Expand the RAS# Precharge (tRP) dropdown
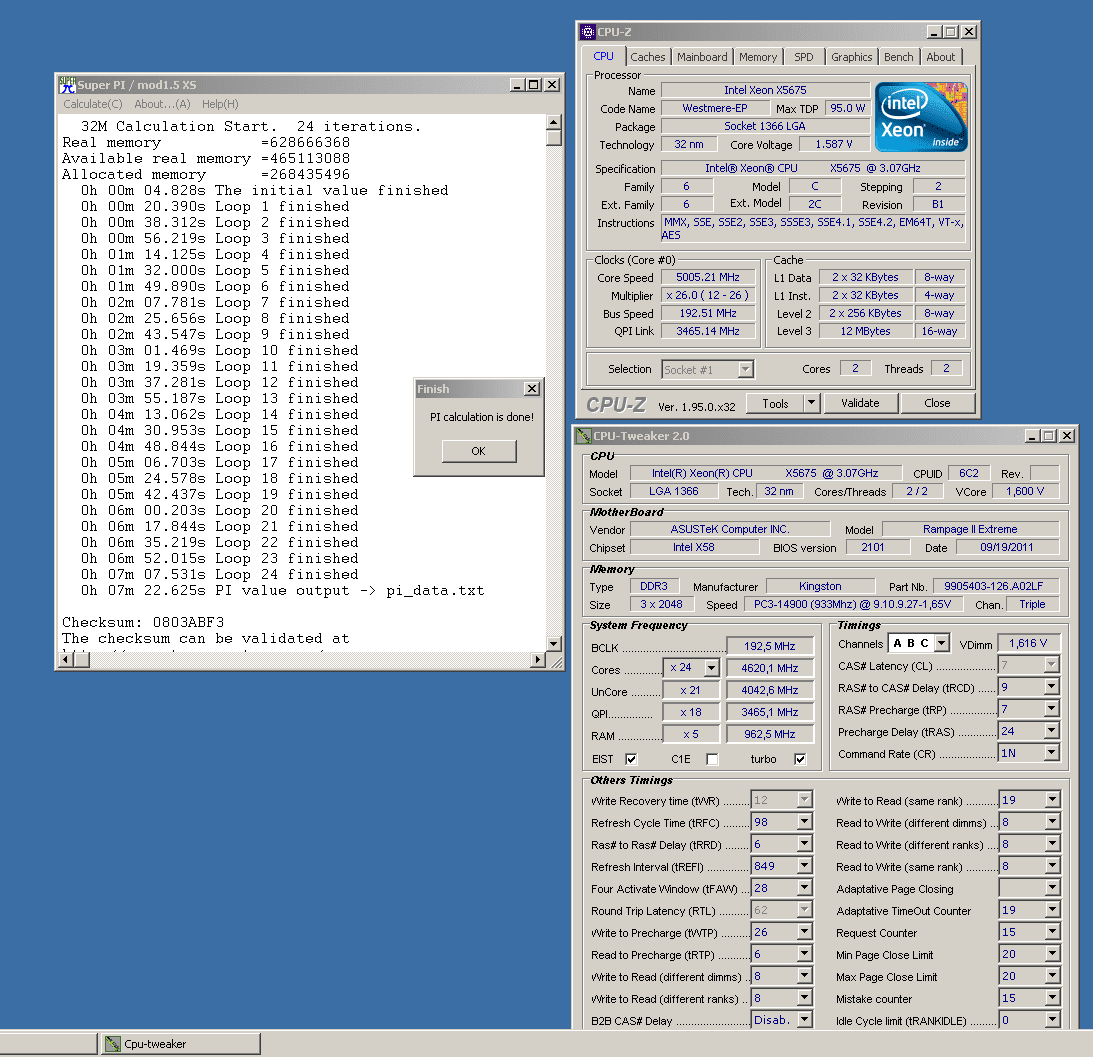 click(x=1052, y=709)
